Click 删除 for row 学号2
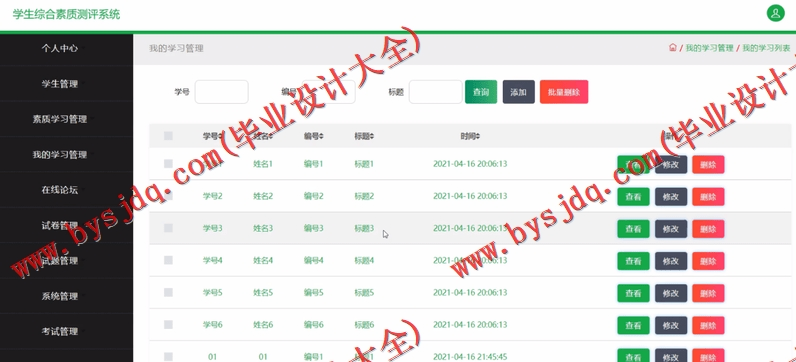 (x=708, y=196)
